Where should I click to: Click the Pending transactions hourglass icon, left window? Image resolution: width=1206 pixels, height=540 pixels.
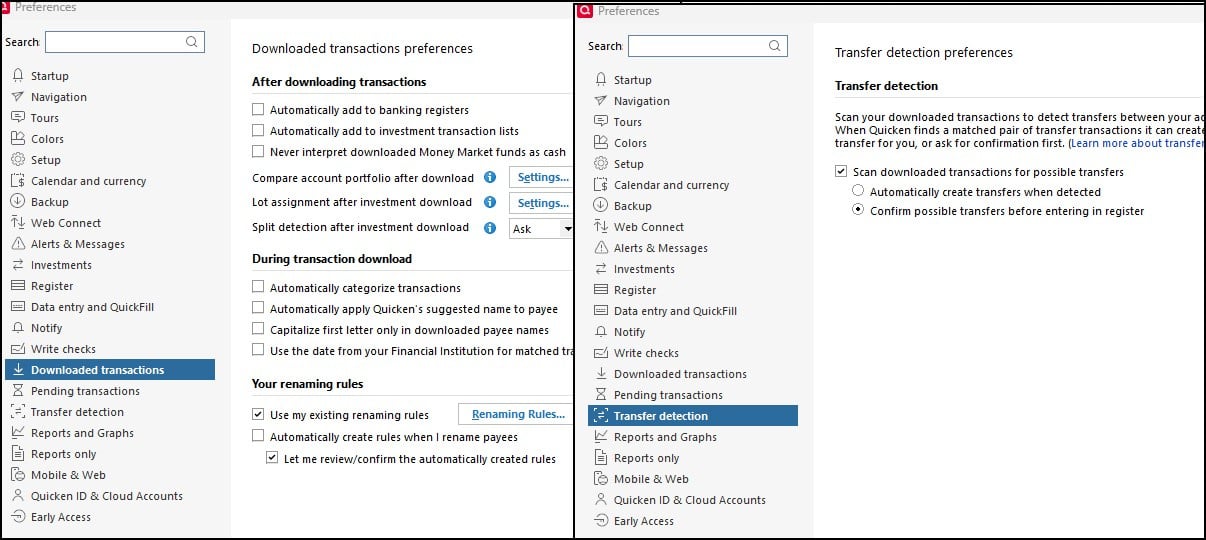[18, 391]
